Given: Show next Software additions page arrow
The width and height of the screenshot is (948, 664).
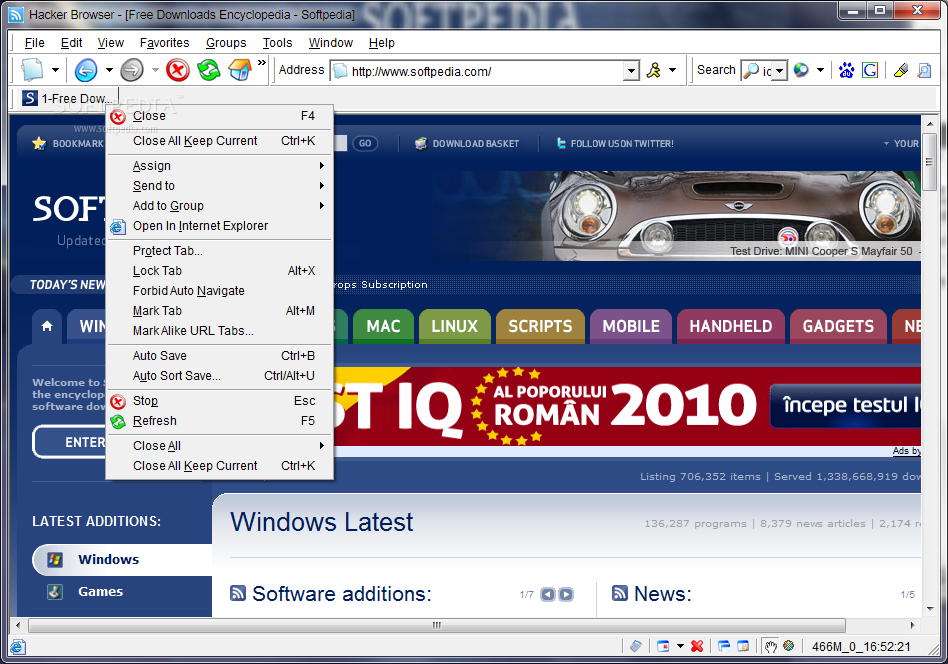Looking at the screenshot, I should pos(566,594).
